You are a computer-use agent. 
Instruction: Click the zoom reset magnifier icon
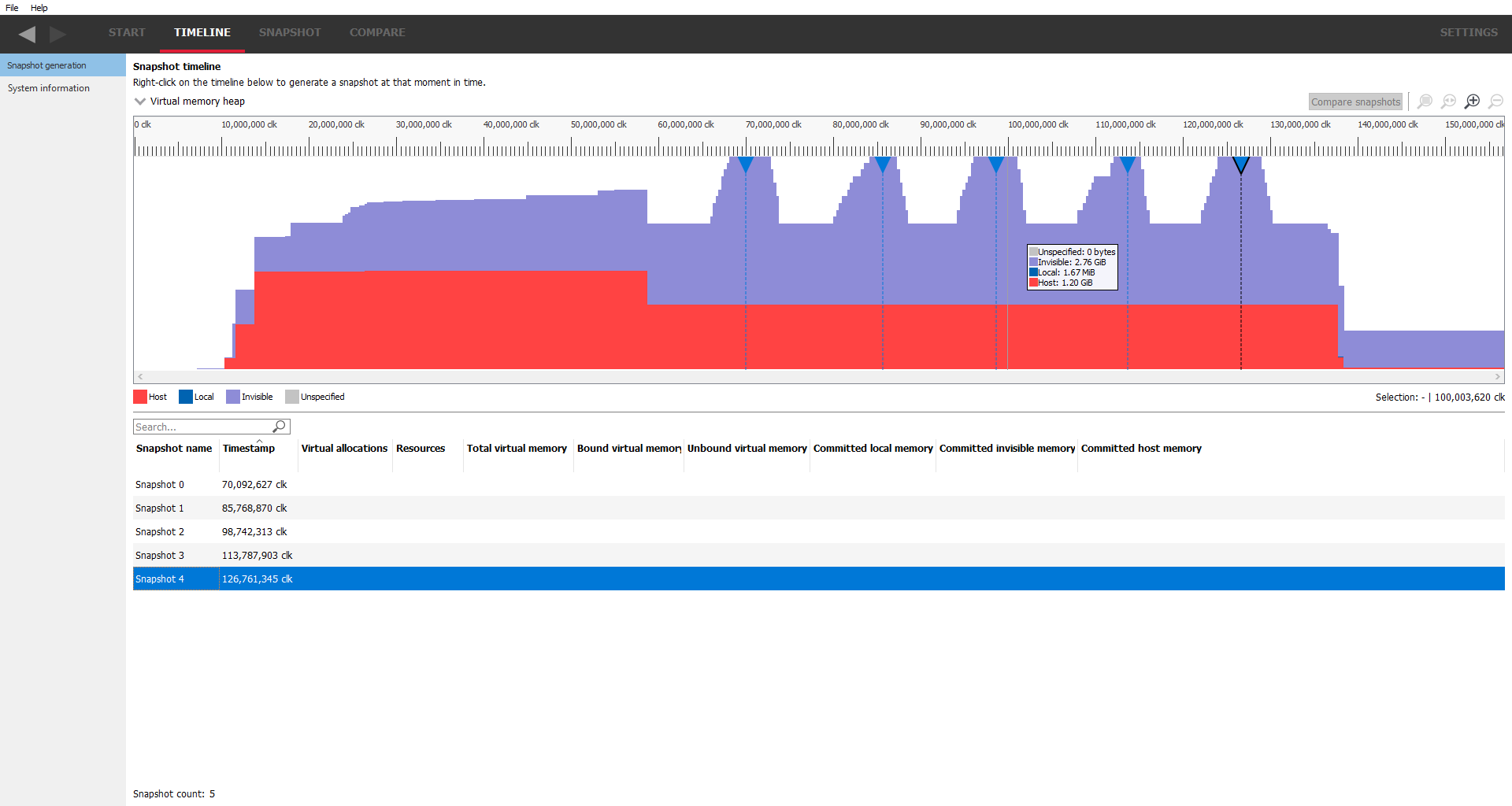point(1448,102)
